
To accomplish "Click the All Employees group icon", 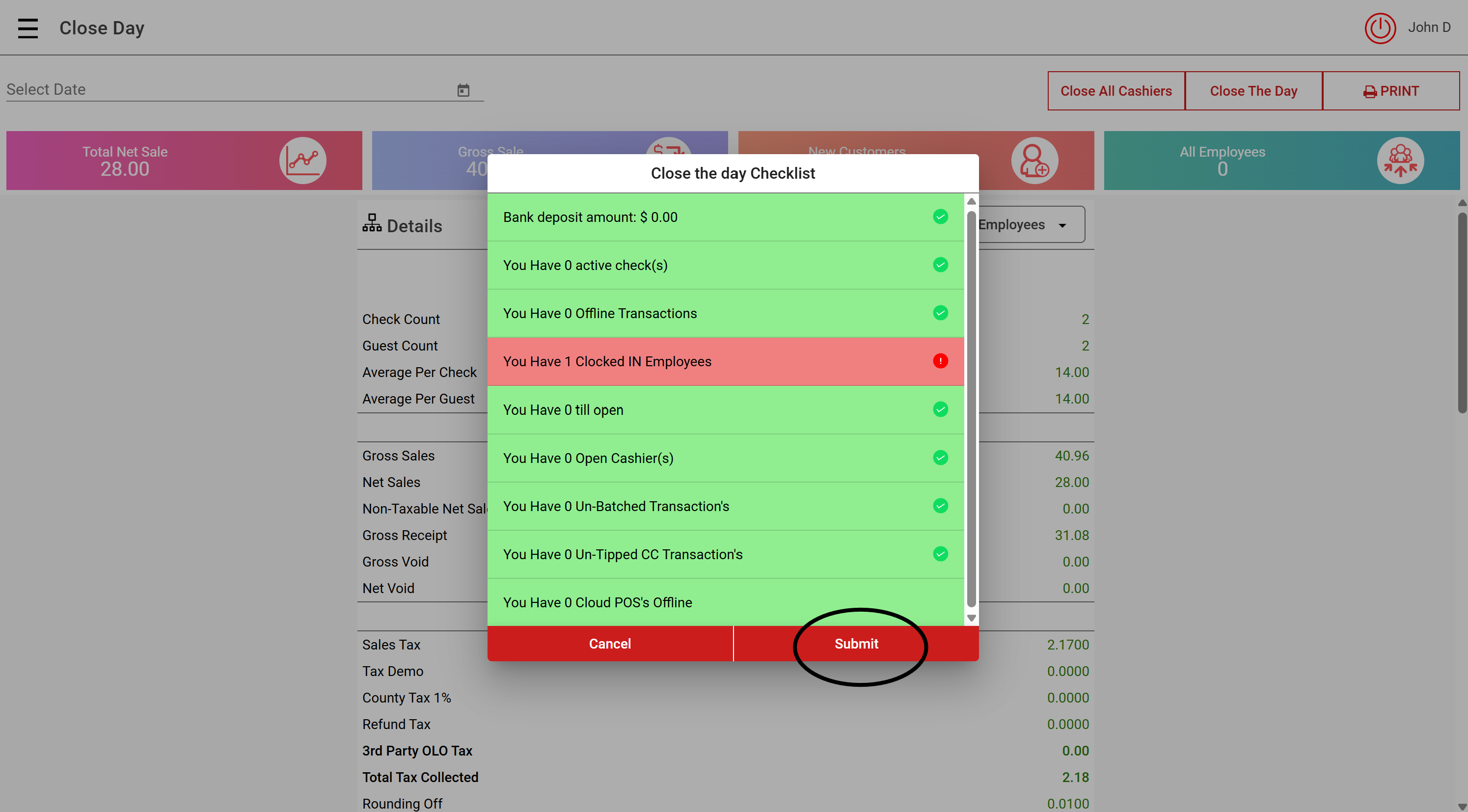I will coord(1400,161).
